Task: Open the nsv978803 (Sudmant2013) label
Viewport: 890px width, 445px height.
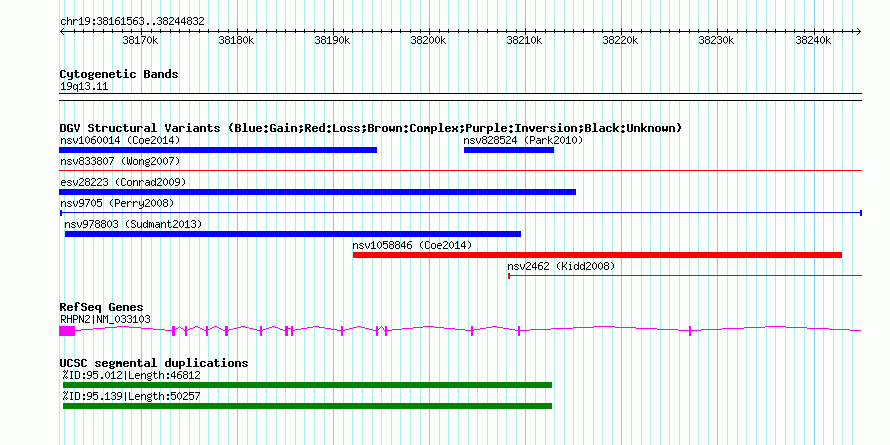Action: 133,224
